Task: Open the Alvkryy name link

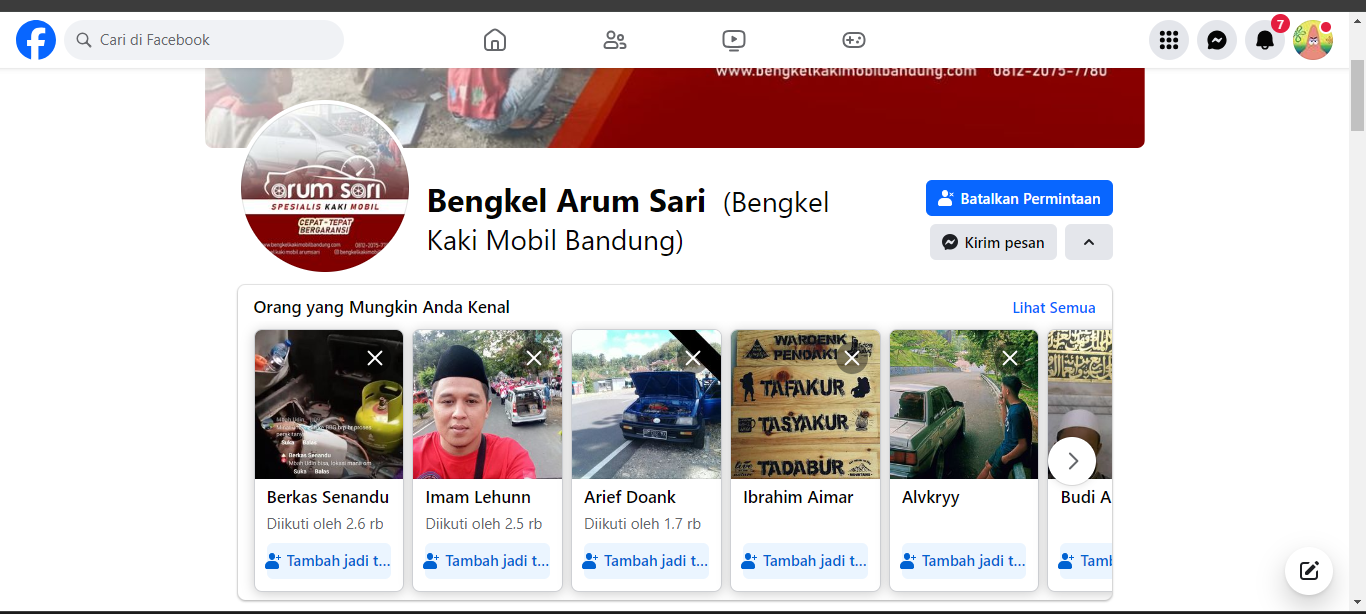Action: point(931,497)
